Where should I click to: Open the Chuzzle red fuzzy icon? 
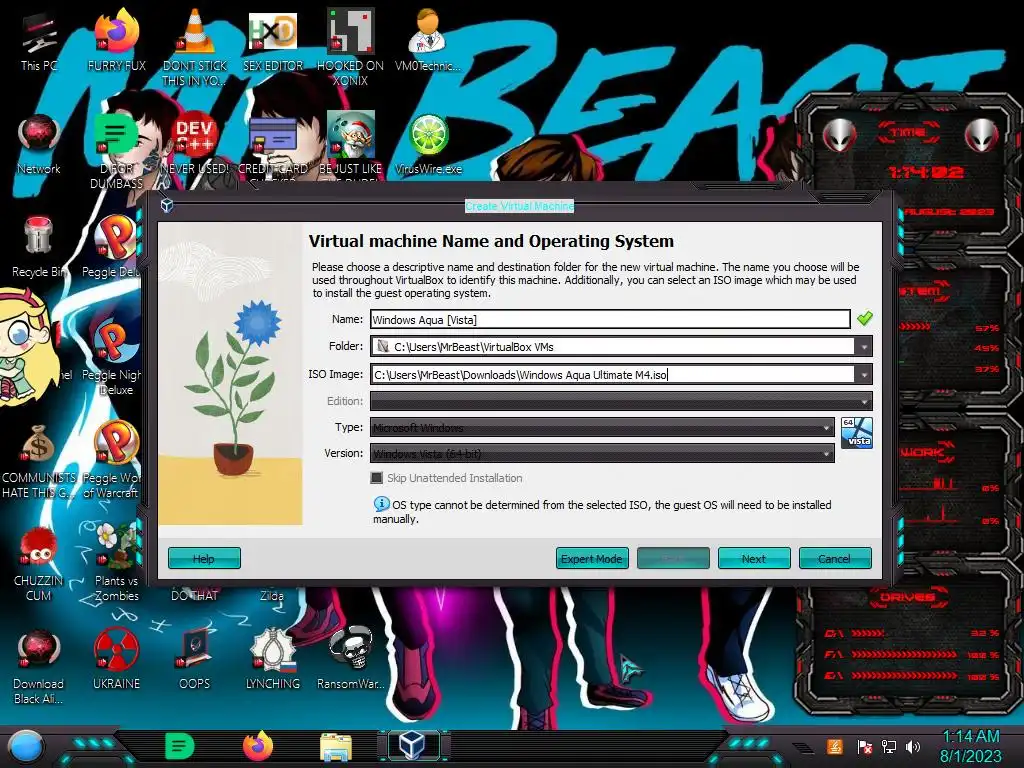tap(39, 564)
